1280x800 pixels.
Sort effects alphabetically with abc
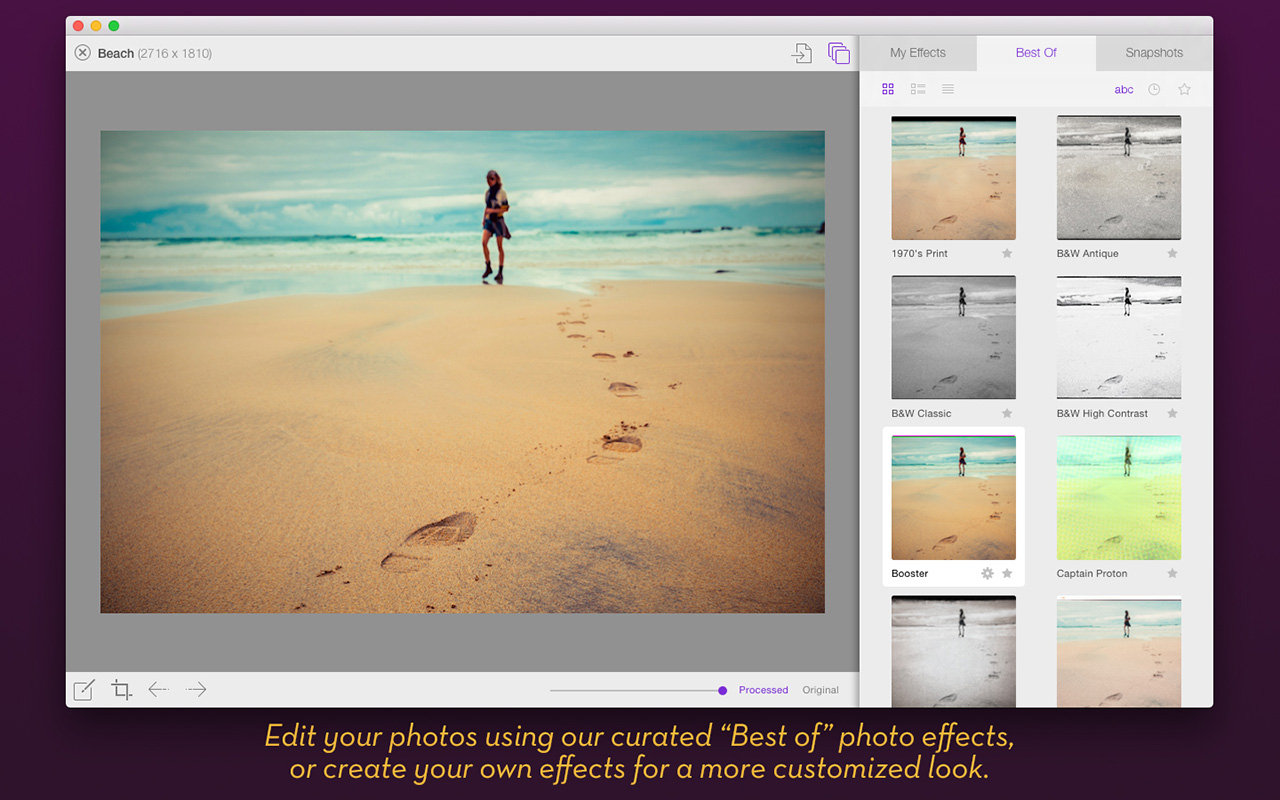pos(1123,89)
